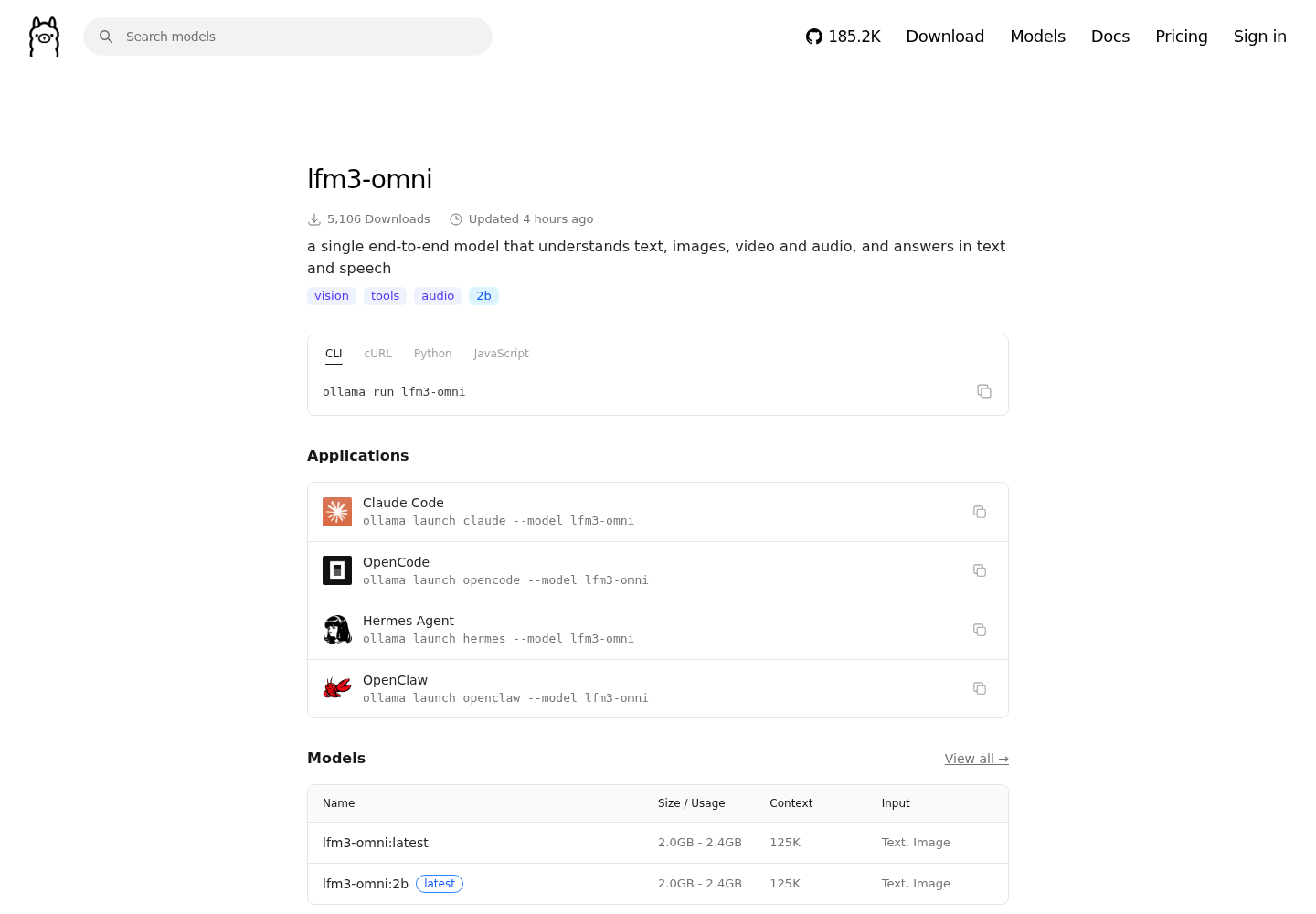Image resolution: width=1316 pixels, height=914 pixels.
Task: Click the Ollama llama logo
Action: coord(44,37)
